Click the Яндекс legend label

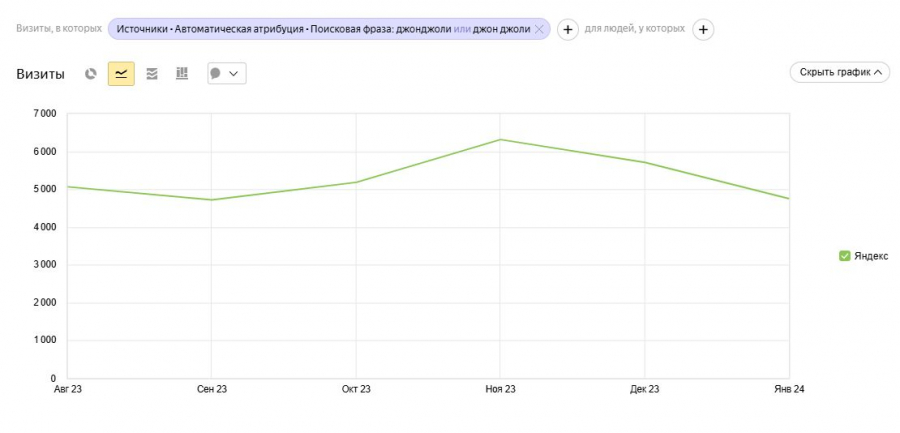[x=871, y=256]
